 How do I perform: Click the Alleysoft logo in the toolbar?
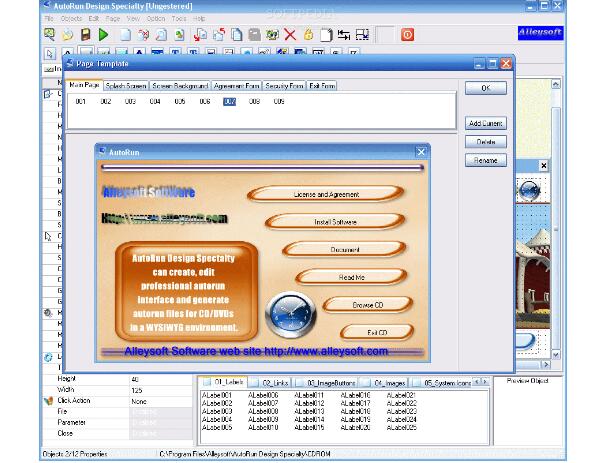tap(541, 33)
